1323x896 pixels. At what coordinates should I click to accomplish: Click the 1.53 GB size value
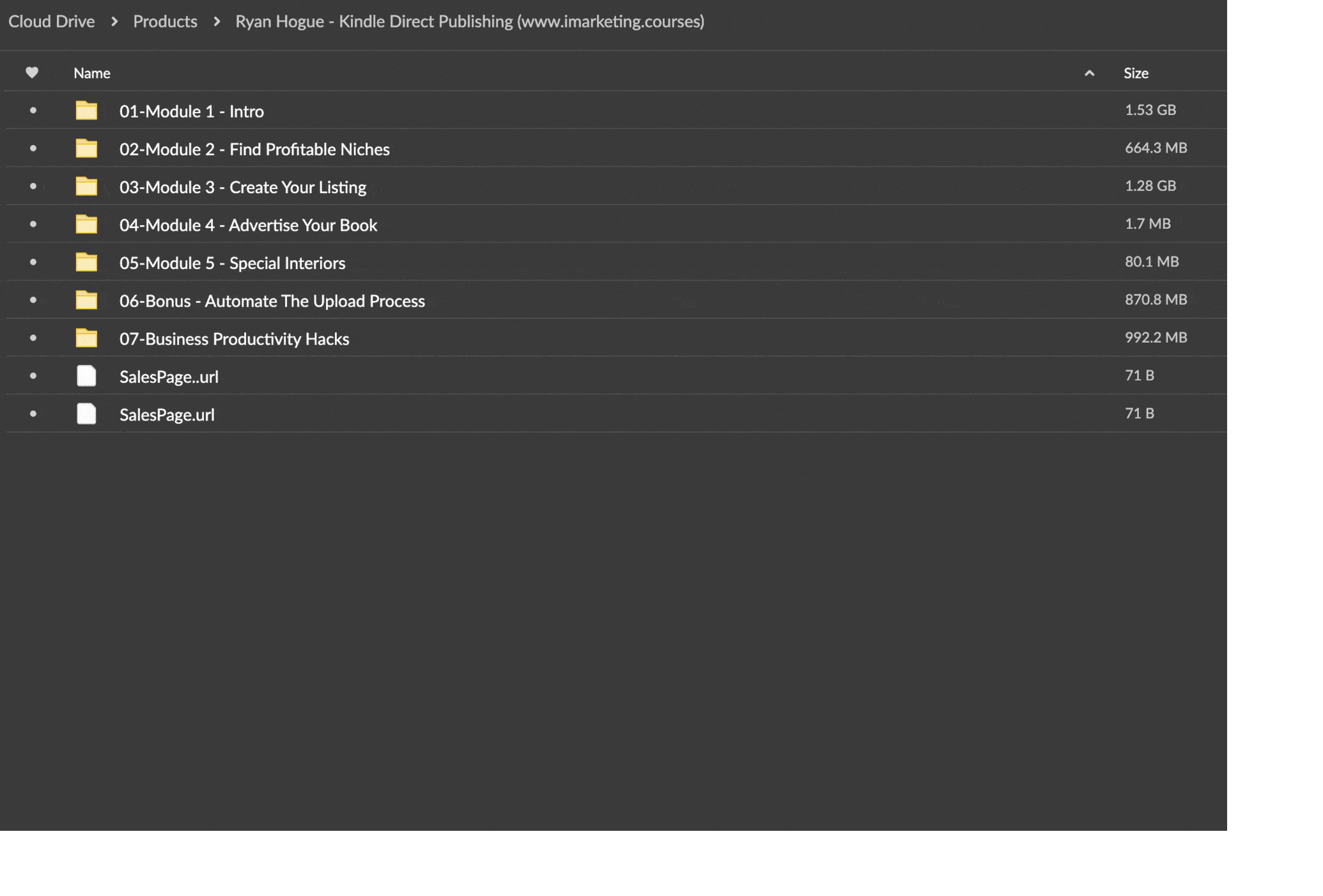pos(1150,110)
